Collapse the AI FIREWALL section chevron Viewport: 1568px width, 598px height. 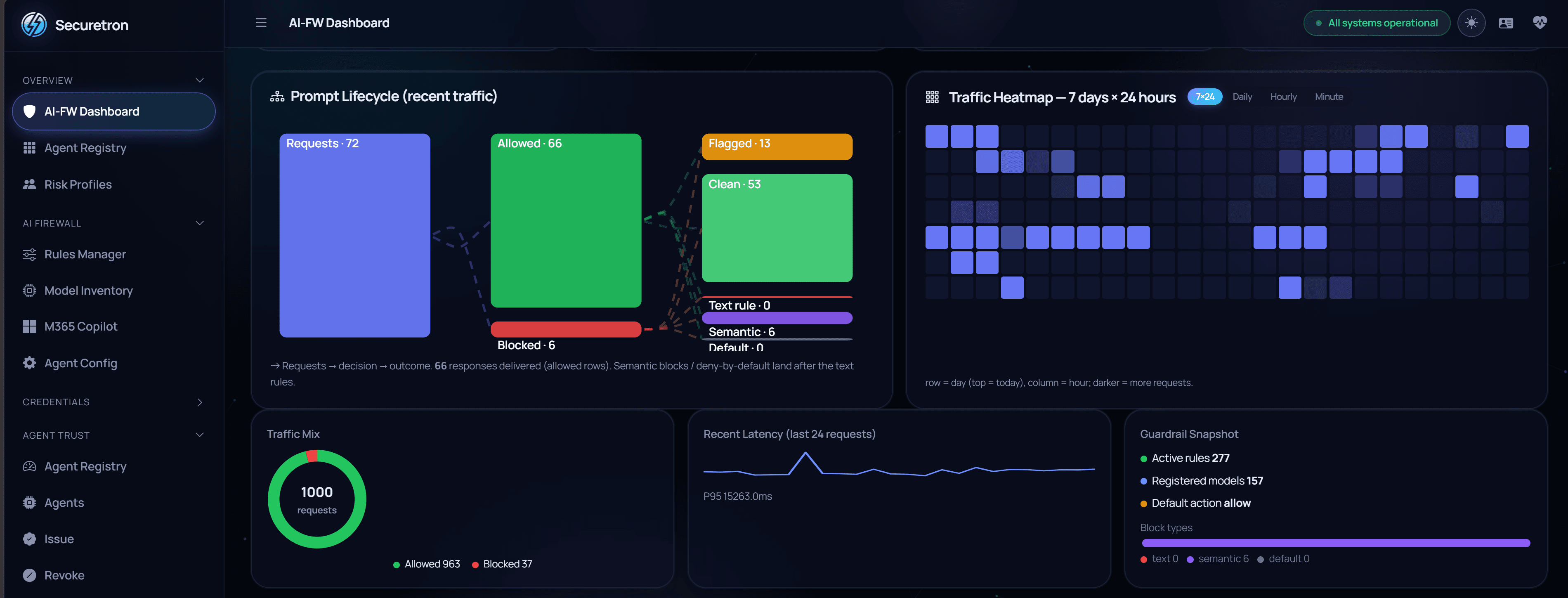coord(199,223)
